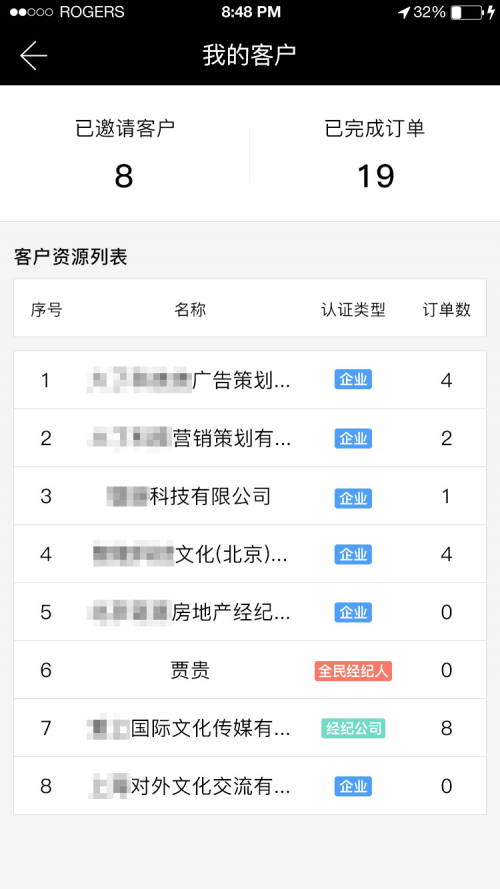The height and width of the screenshot is (889, 500).
Task: Tap the 企业 badge in row 1
Action: 353,380
